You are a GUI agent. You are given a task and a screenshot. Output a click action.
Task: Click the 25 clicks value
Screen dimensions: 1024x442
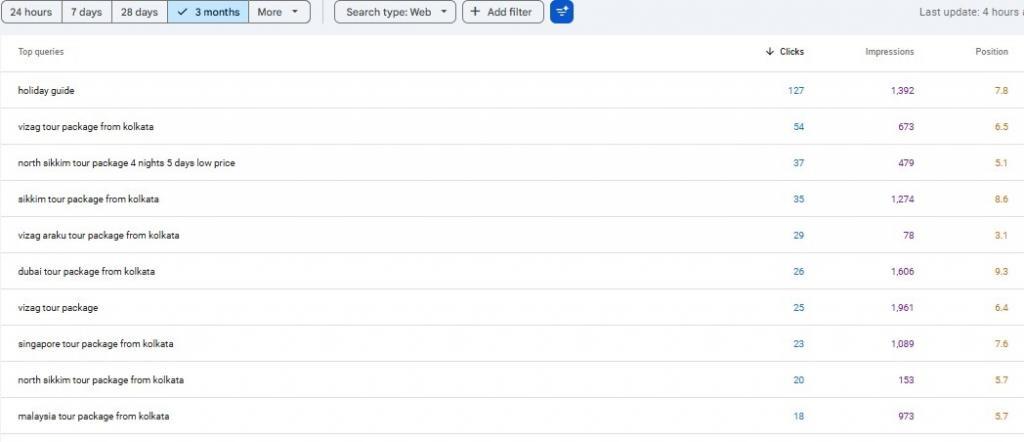pos(799,308)
